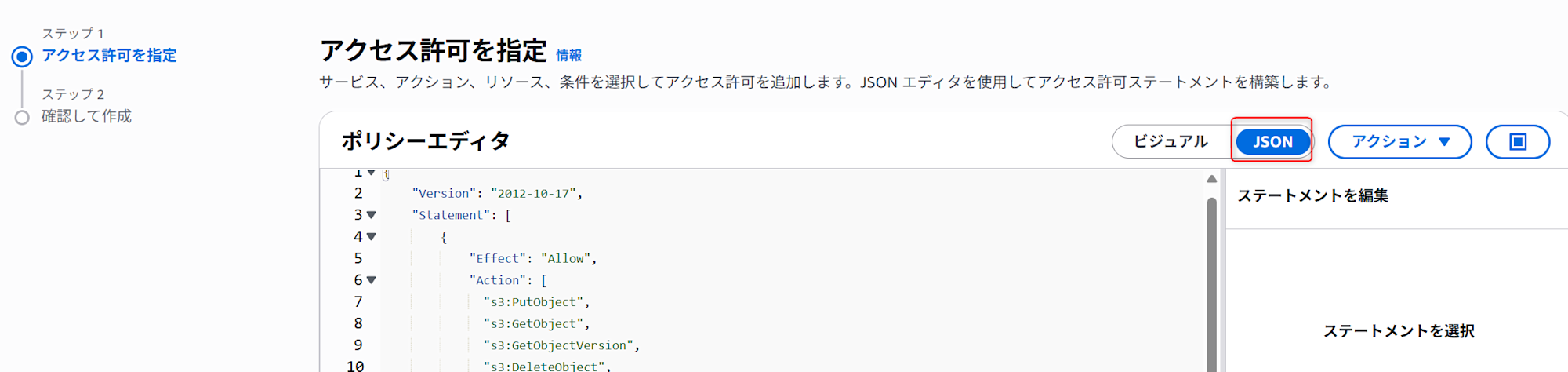
Task: Open the 情報 help link
Action: 568,56
